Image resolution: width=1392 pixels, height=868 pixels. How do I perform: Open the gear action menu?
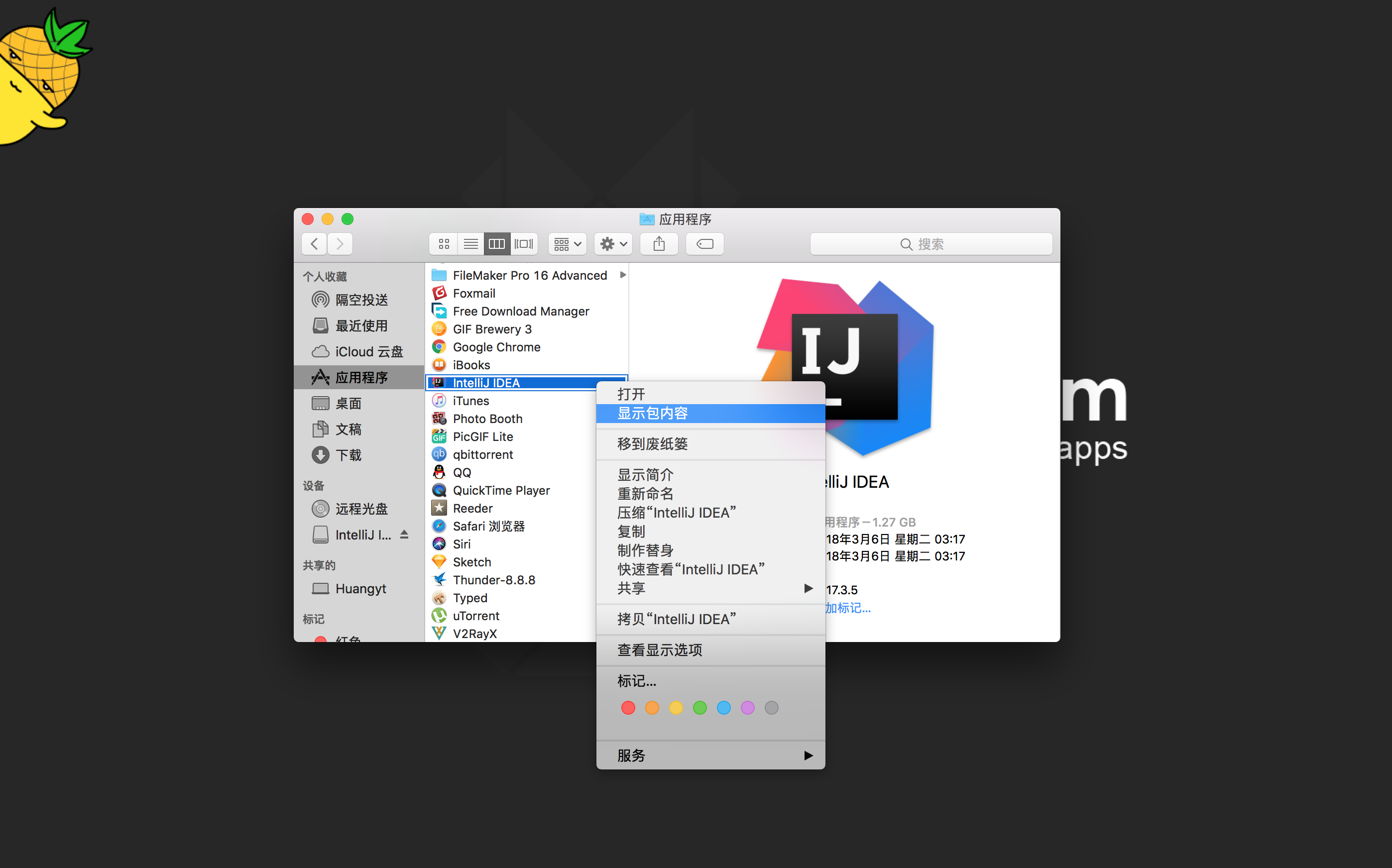[x=613, y=244]
